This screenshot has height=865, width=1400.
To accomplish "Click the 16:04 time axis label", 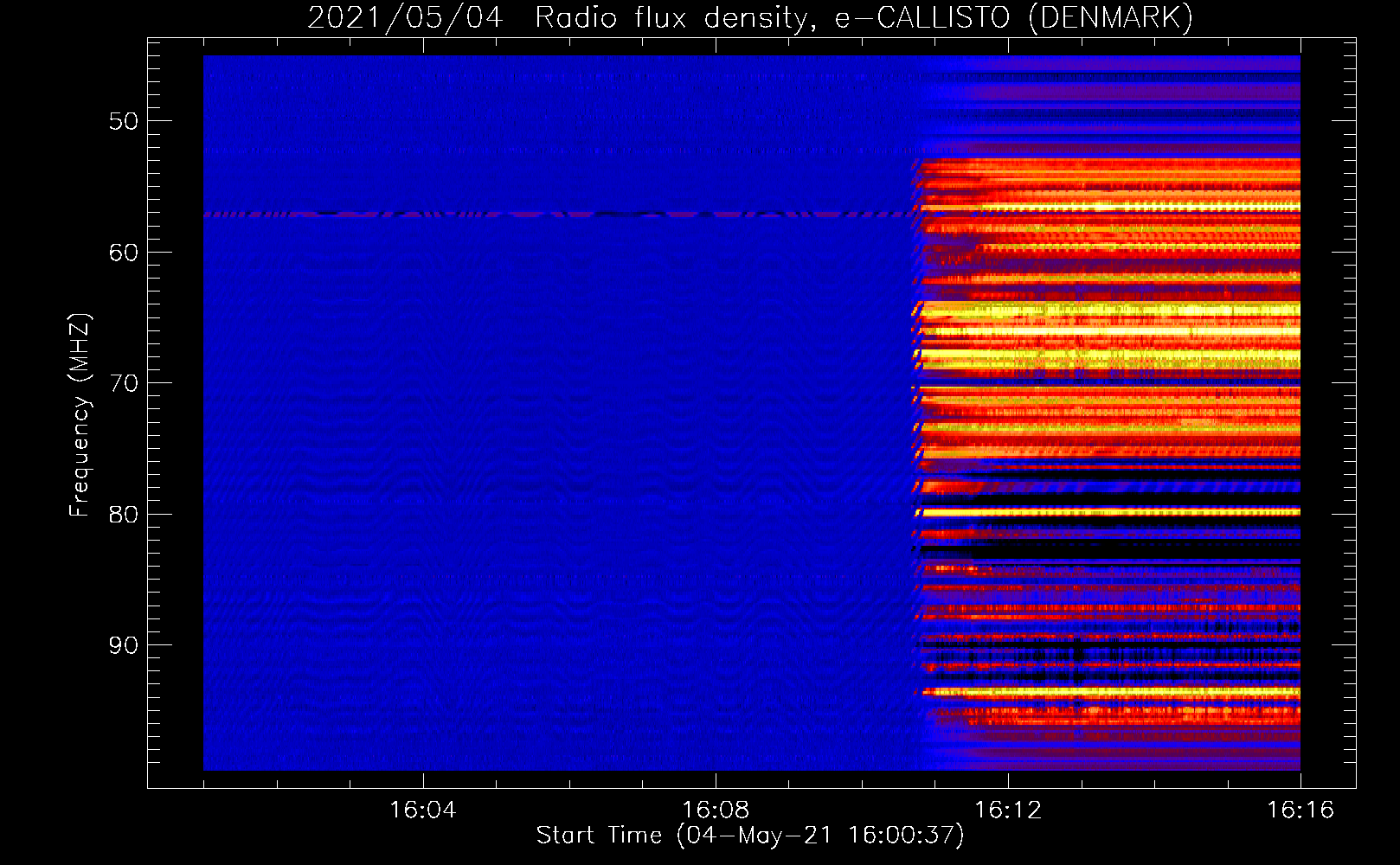I will coord(422,811).
